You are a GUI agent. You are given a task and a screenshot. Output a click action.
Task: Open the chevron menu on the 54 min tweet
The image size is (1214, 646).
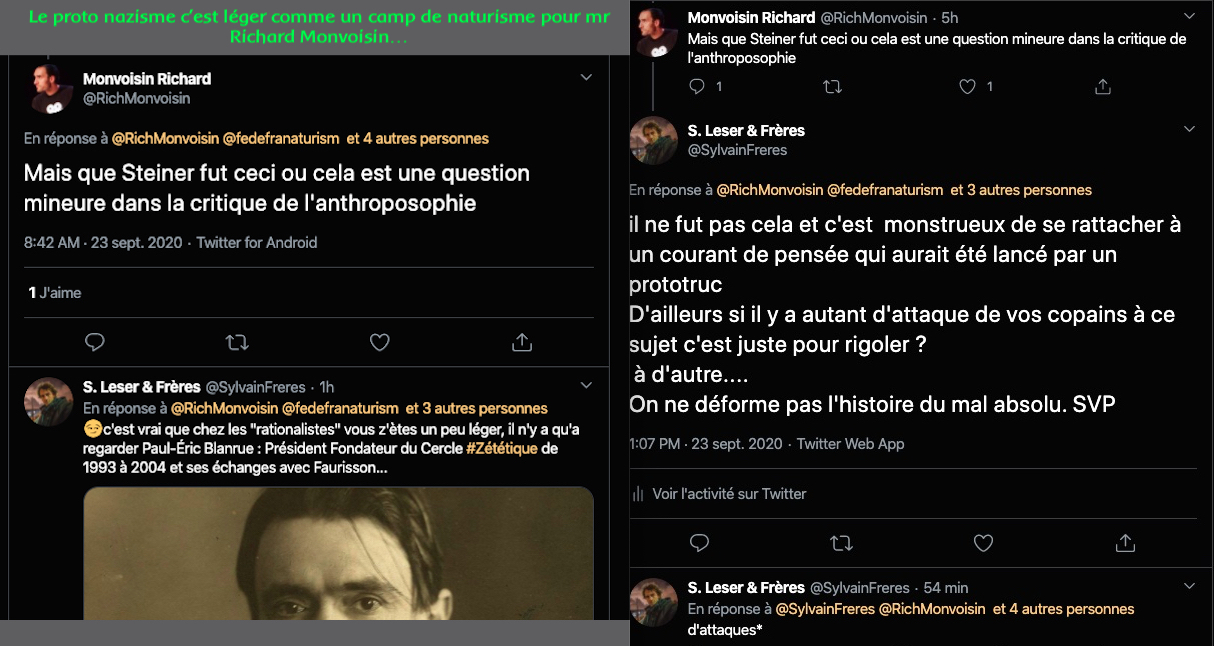click(1189, 586)
